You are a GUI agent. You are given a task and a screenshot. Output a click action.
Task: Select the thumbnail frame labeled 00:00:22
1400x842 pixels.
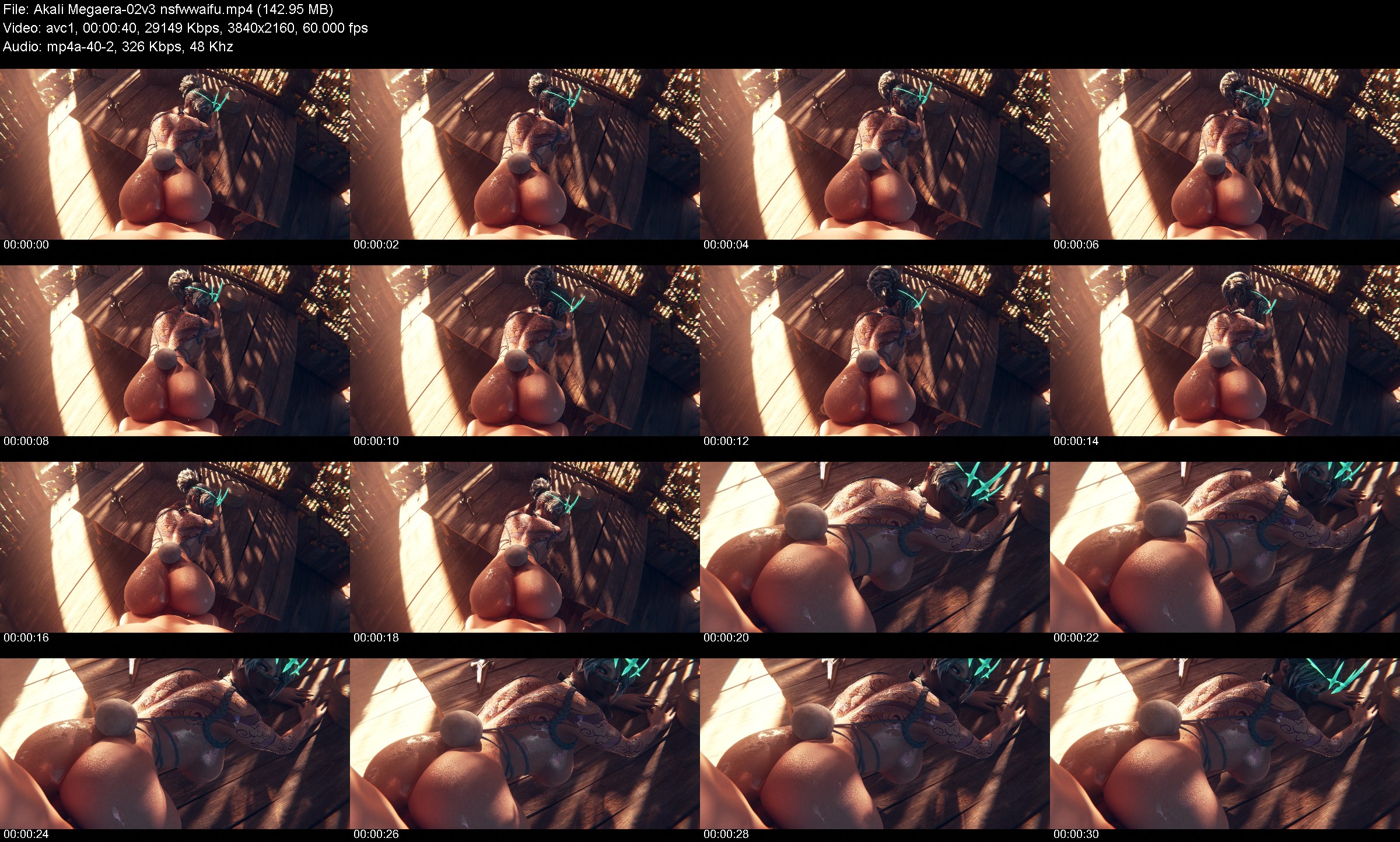(1225, 547)
